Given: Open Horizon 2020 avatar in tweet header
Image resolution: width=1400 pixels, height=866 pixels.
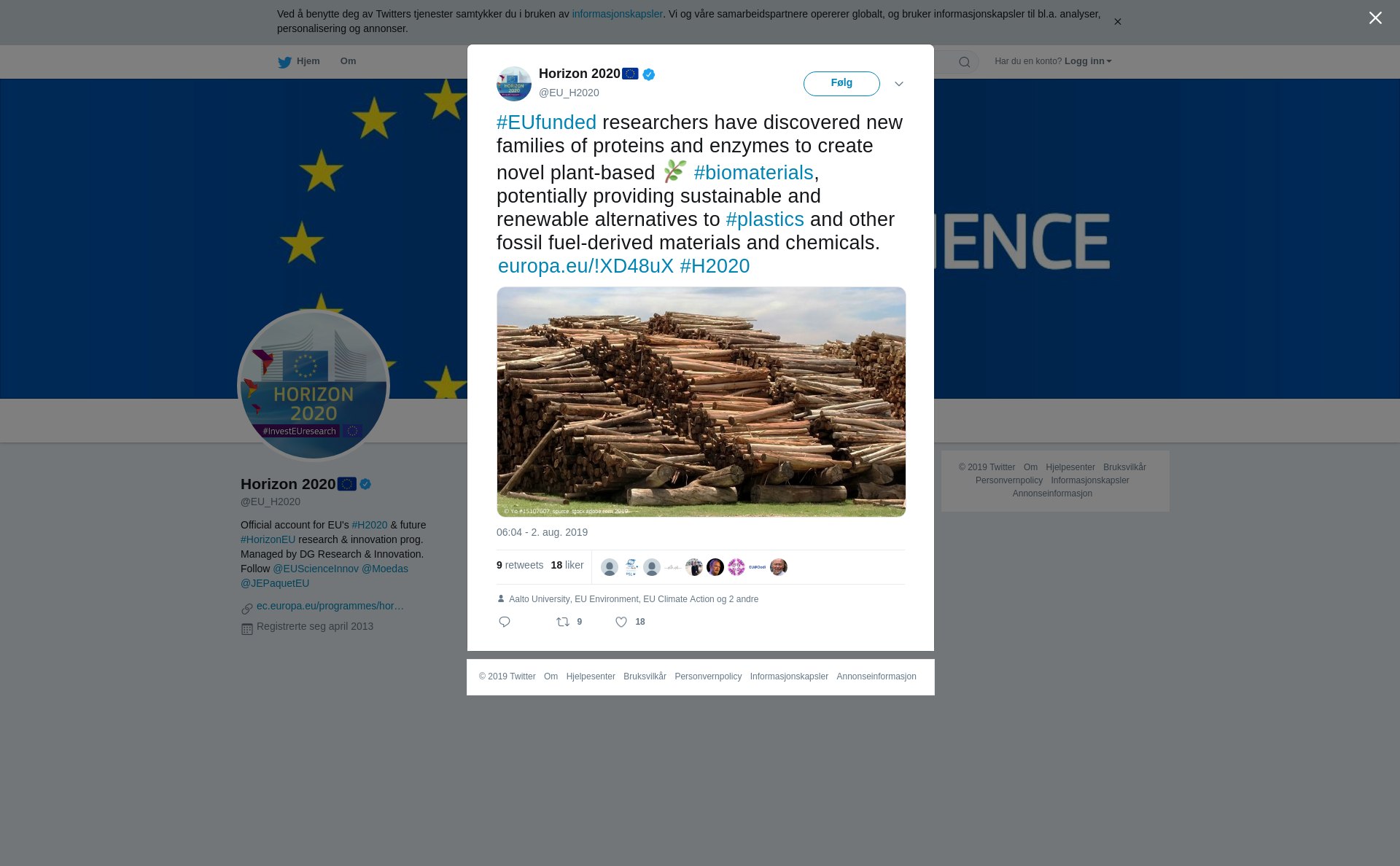Looking at the screenshot, I should tap(514, 84).
